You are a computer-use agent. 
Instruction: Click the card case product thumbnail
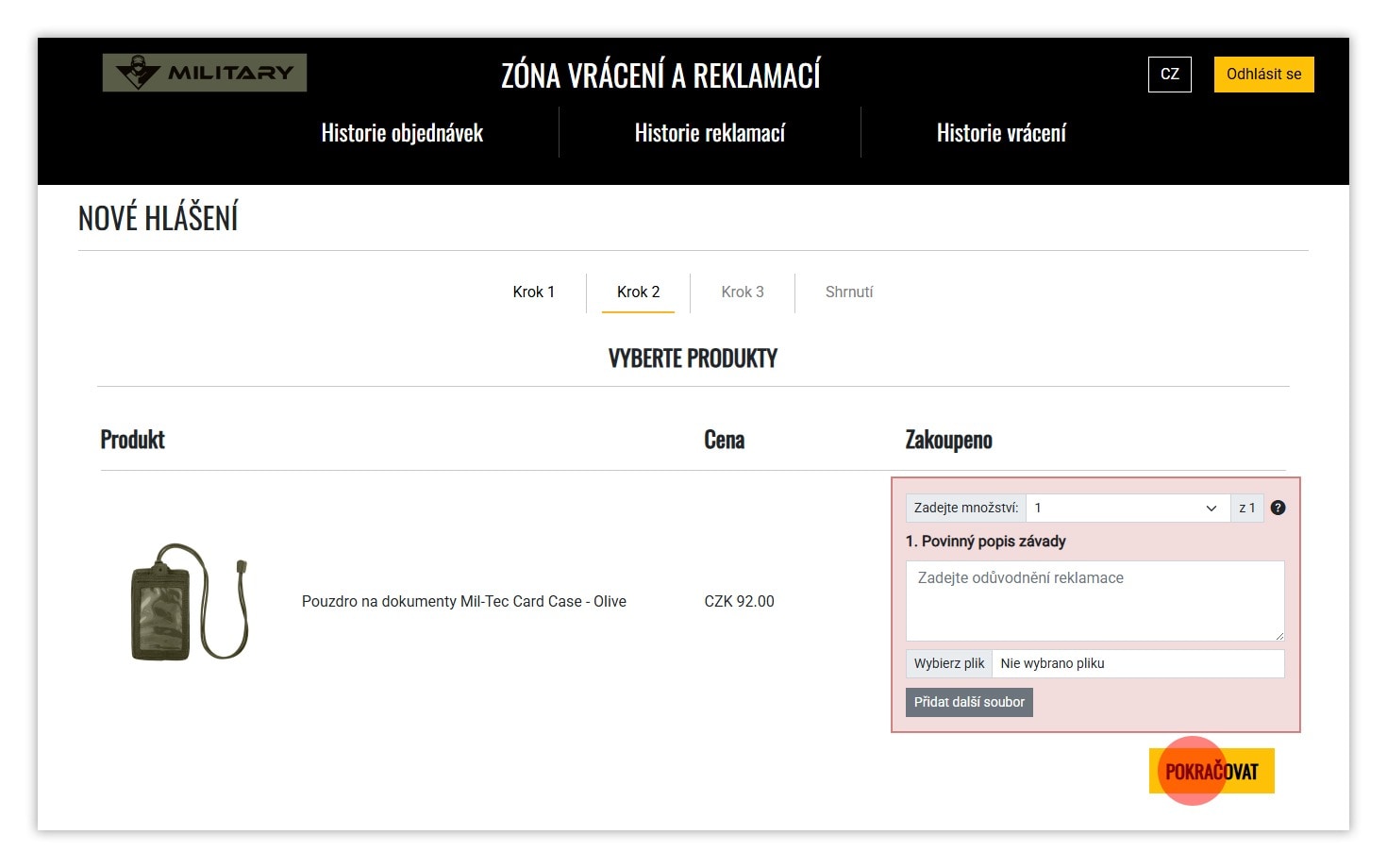coord(189,601)
